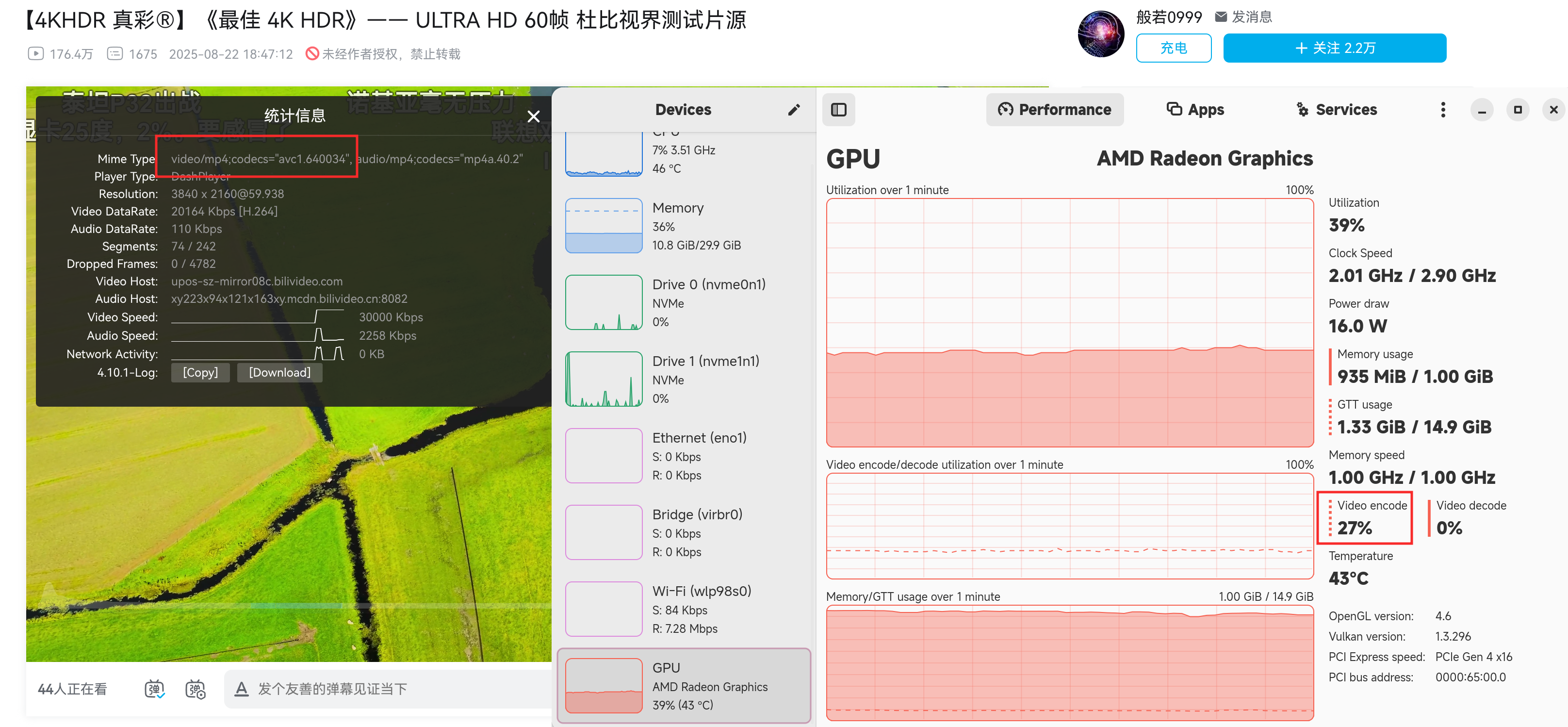The width and height of the screenshot is (1568, 727).
Task: Switch to the Services tab
Action: (1336, 110)
